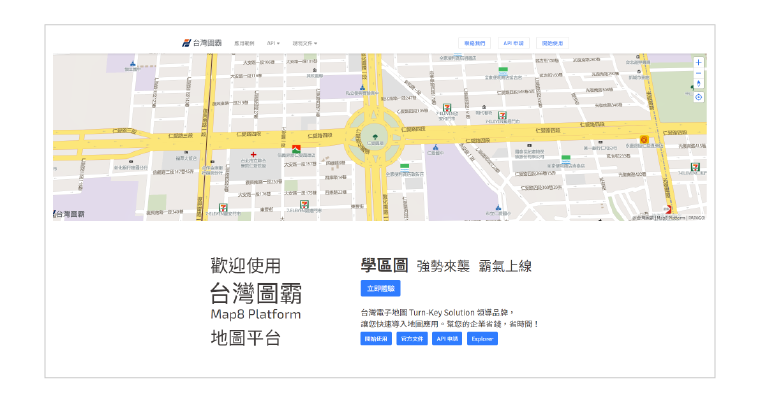Open the API dropdown in the navigation bar

[x=273, y=43]
